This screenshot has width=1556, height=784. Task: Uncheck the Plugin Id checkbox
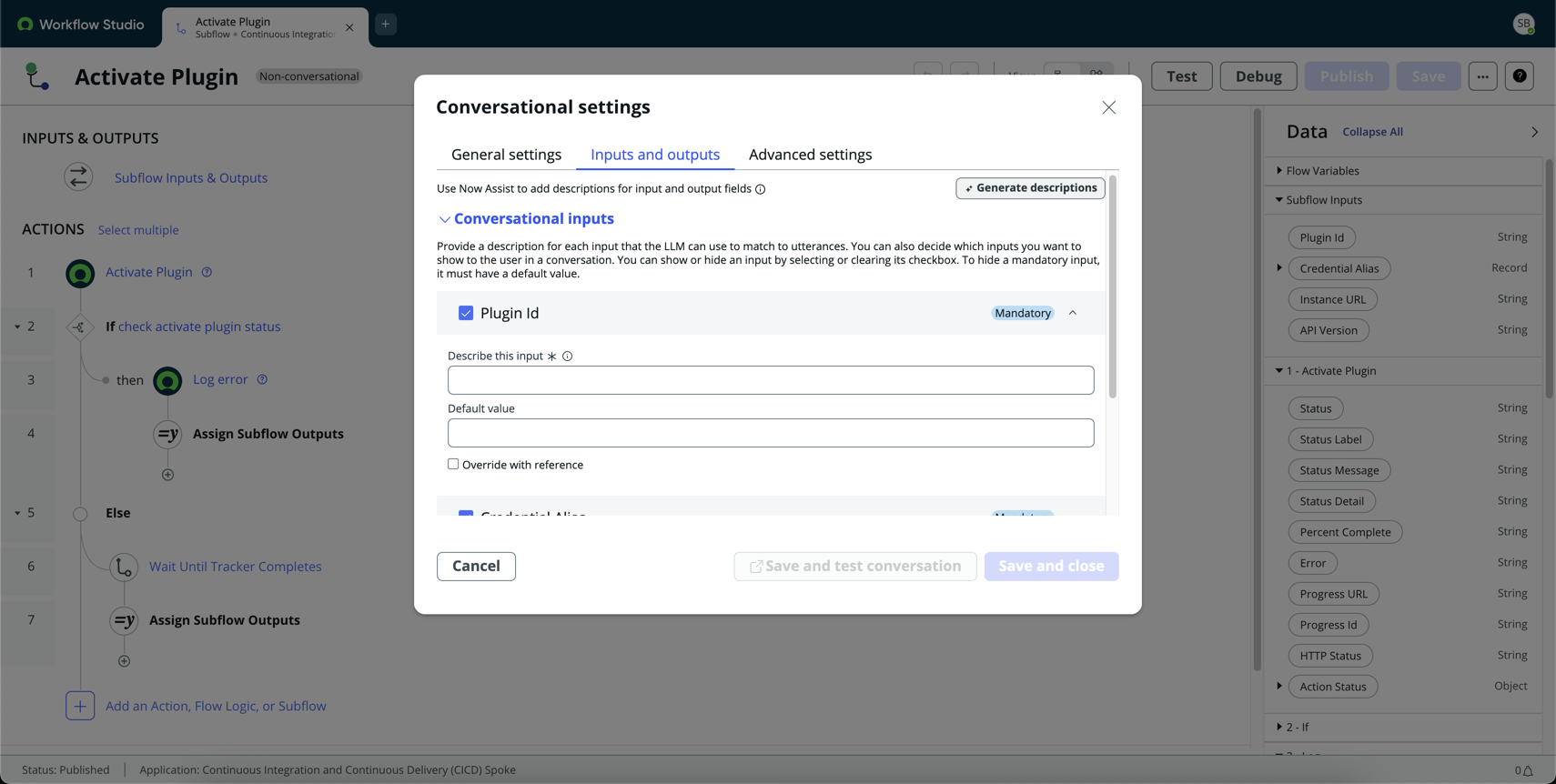[466, 313]
